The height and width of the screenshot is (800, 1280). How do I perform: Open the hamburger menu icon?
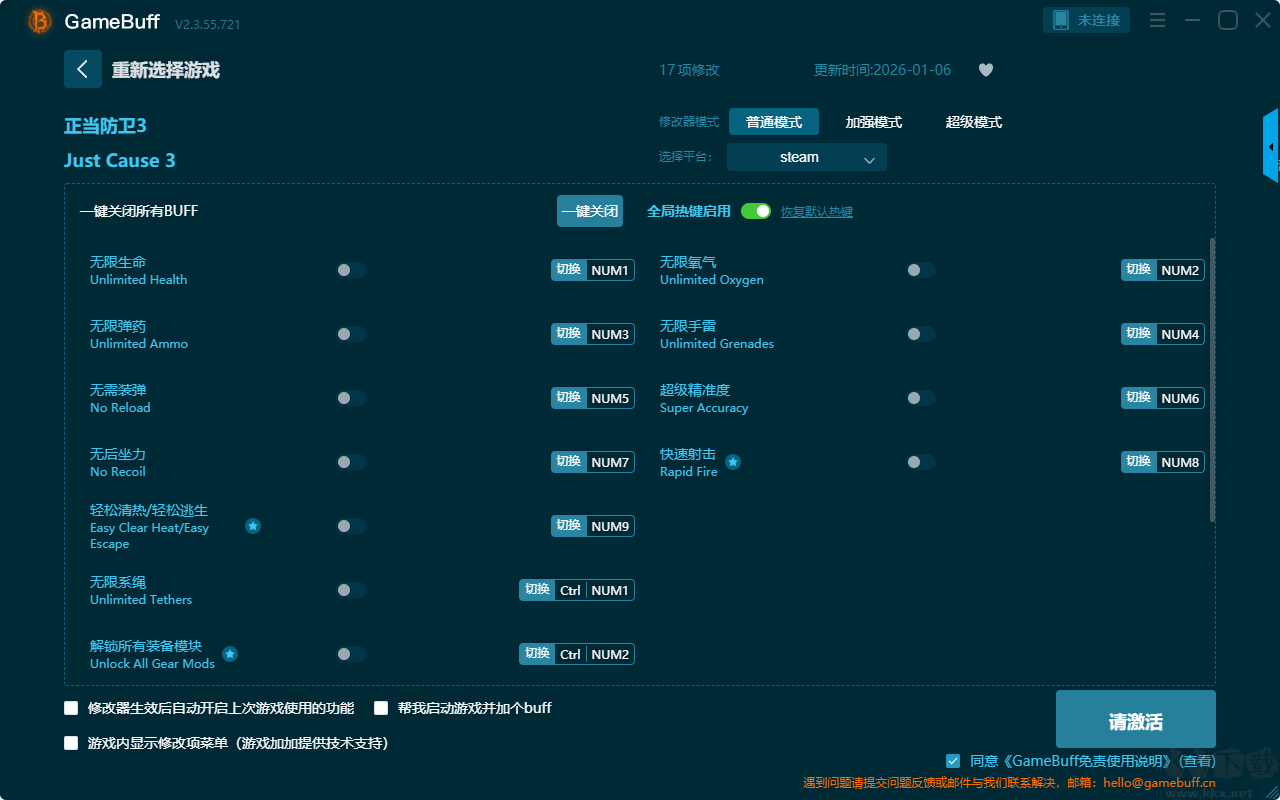click(1157, 20)
